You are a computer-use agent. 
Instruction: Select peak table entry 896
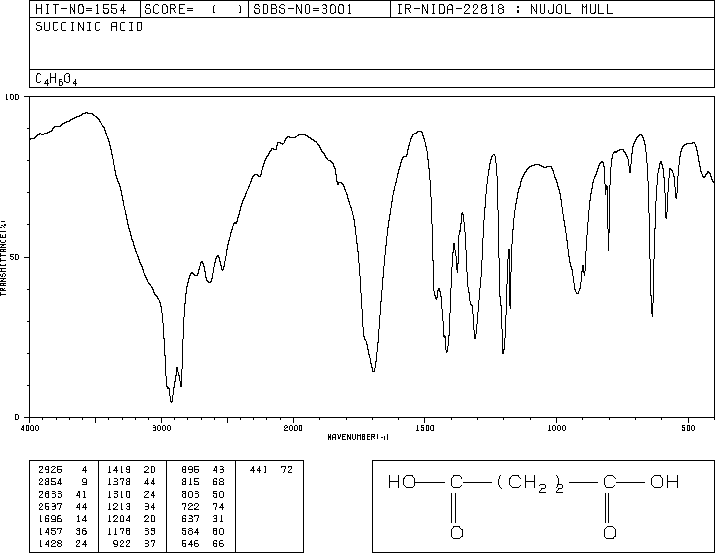(x=191, y=470)
